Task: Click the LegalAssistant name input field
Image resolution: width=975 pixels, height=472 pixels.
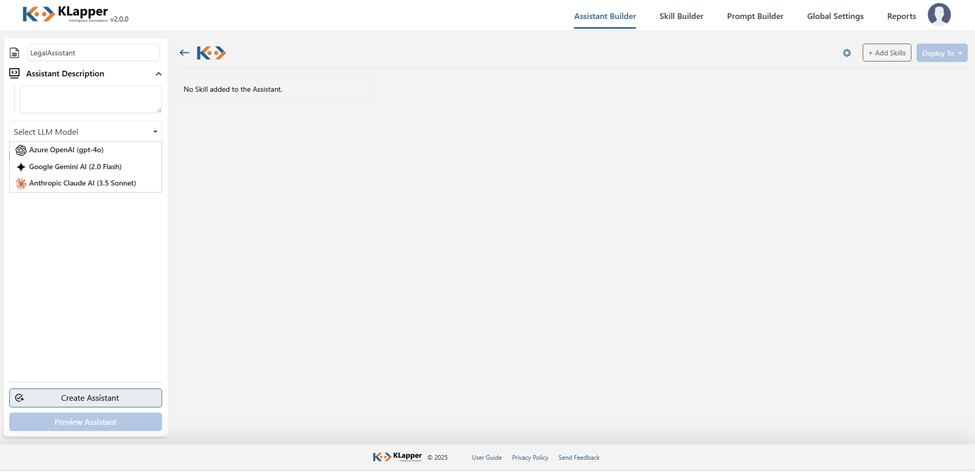Action: coord(93,53)
